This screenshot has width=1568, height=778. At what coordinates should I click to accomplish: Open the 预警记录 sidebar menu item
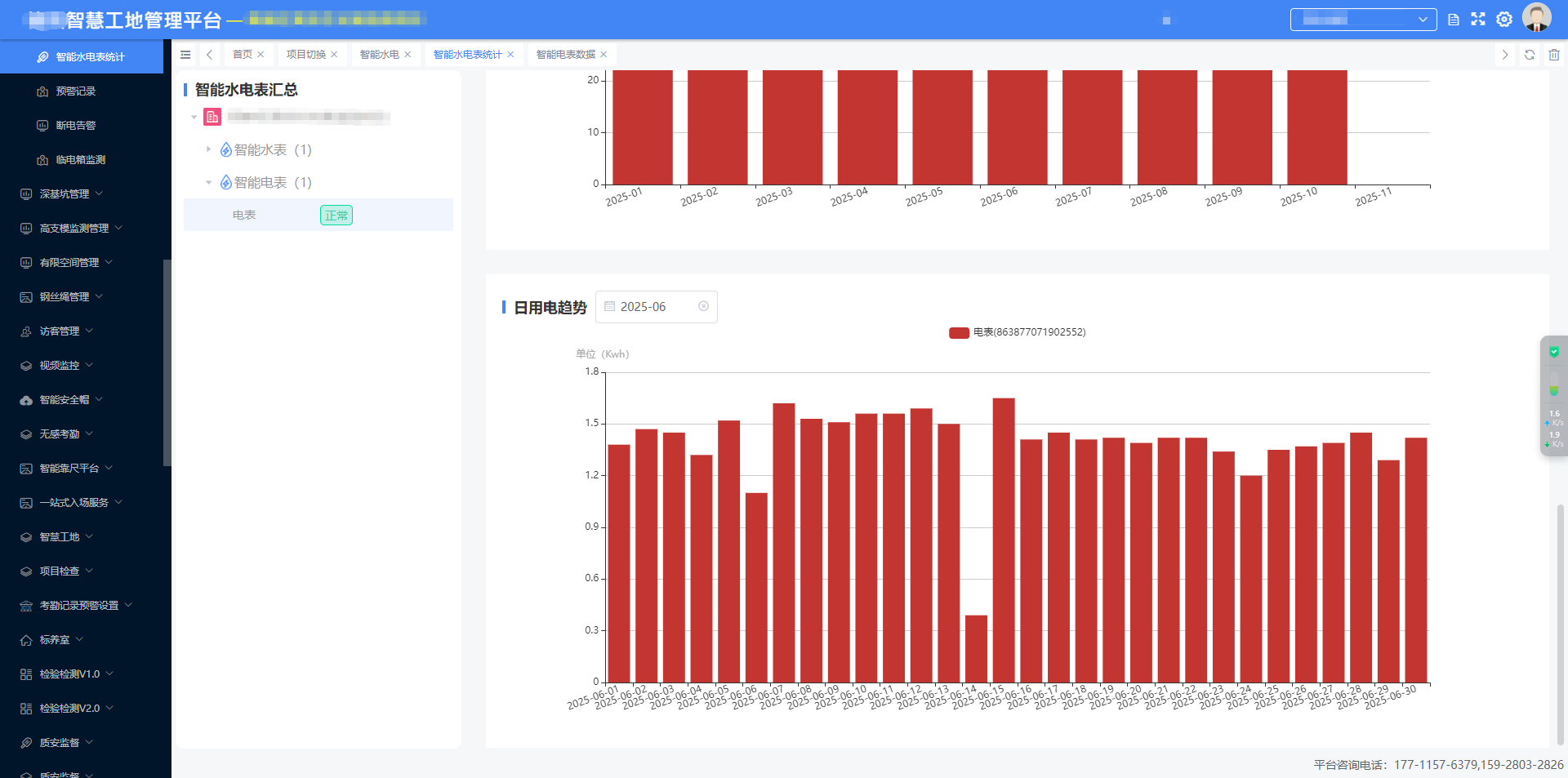click(76, 91)
